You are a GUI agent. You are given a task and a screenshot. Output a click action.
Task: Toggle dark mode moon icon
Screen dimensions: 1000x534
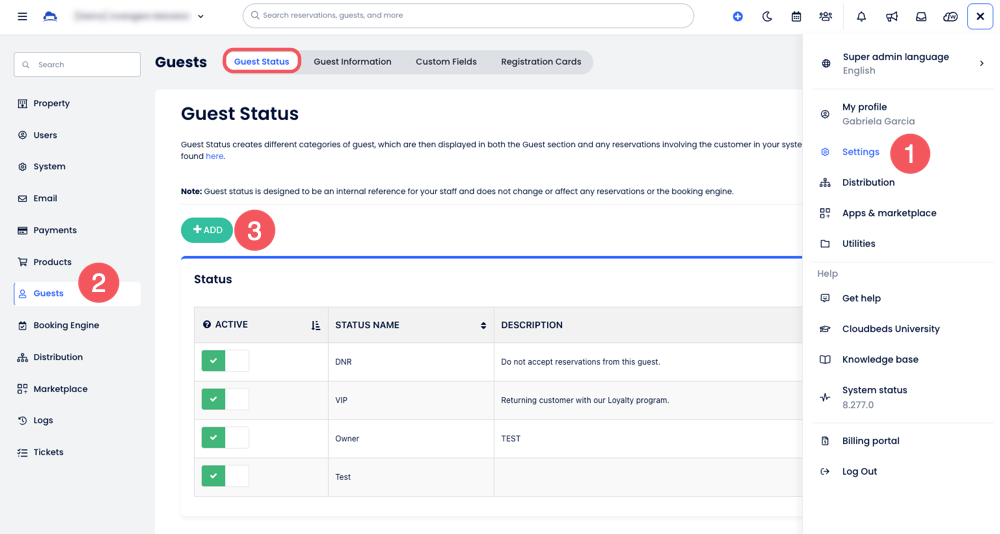tap(767, 16)
